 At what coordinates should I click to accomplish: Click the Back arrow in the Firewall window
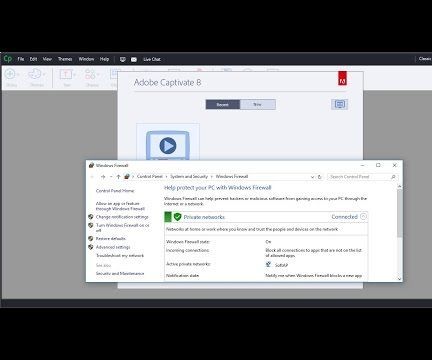tap(92, 177)
